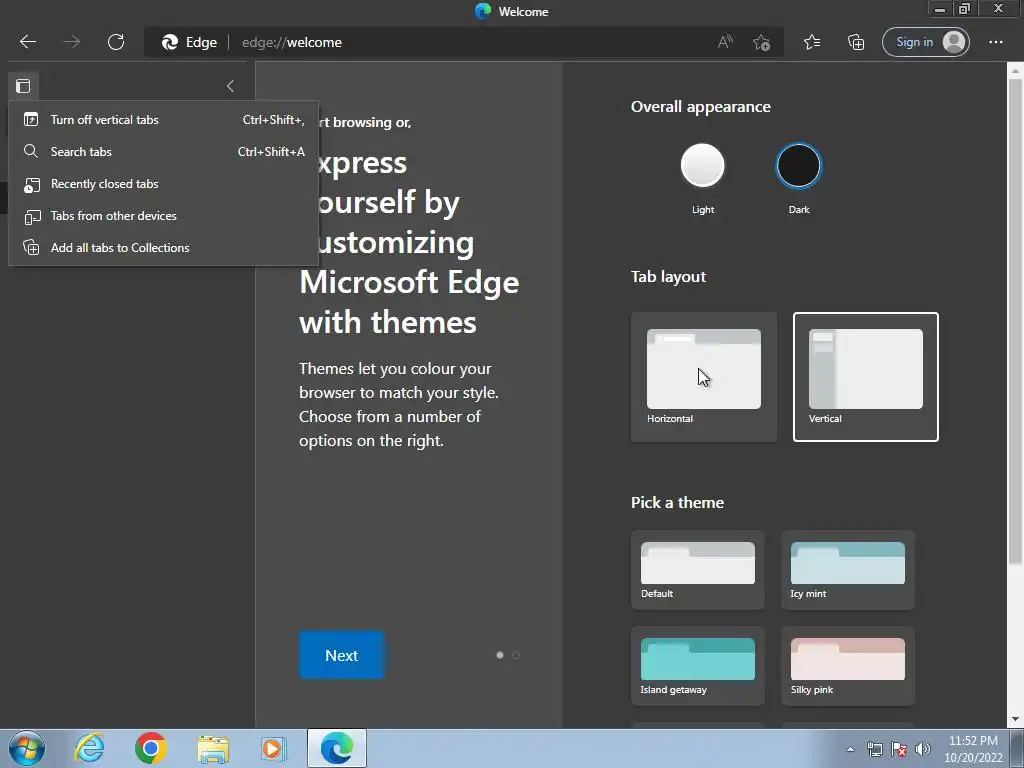
Task: Click the blue Next button
Action: coord(342,655)
